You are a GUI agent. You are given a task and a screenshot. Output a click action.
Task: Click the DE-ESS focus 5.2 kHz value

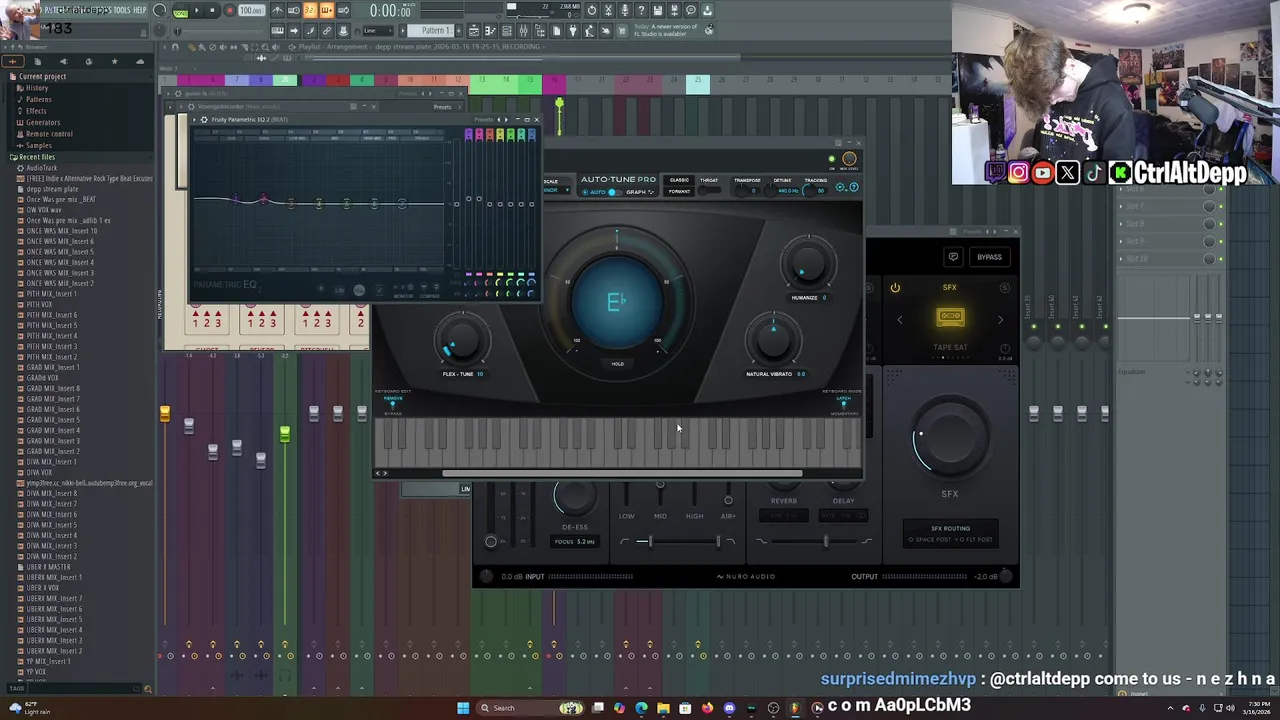coord(575,542)
